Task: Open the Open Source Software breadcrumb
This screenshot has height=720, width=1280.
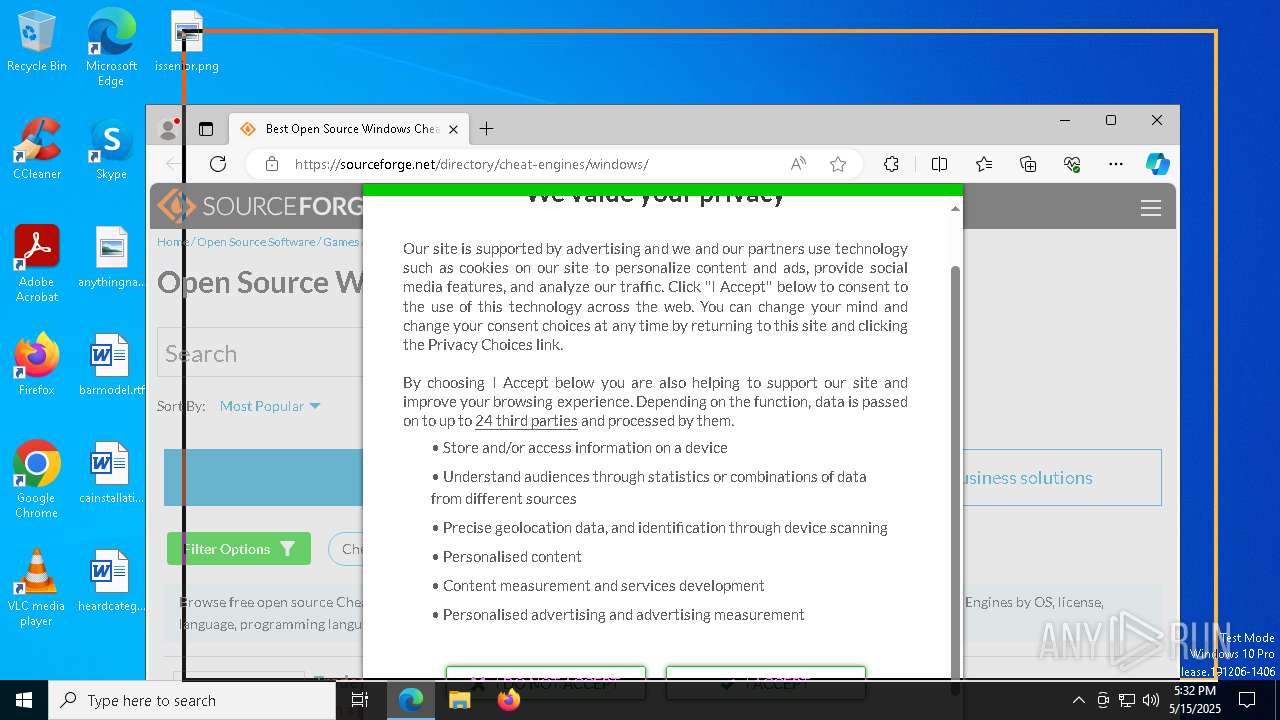Action: tap(256, 242)
